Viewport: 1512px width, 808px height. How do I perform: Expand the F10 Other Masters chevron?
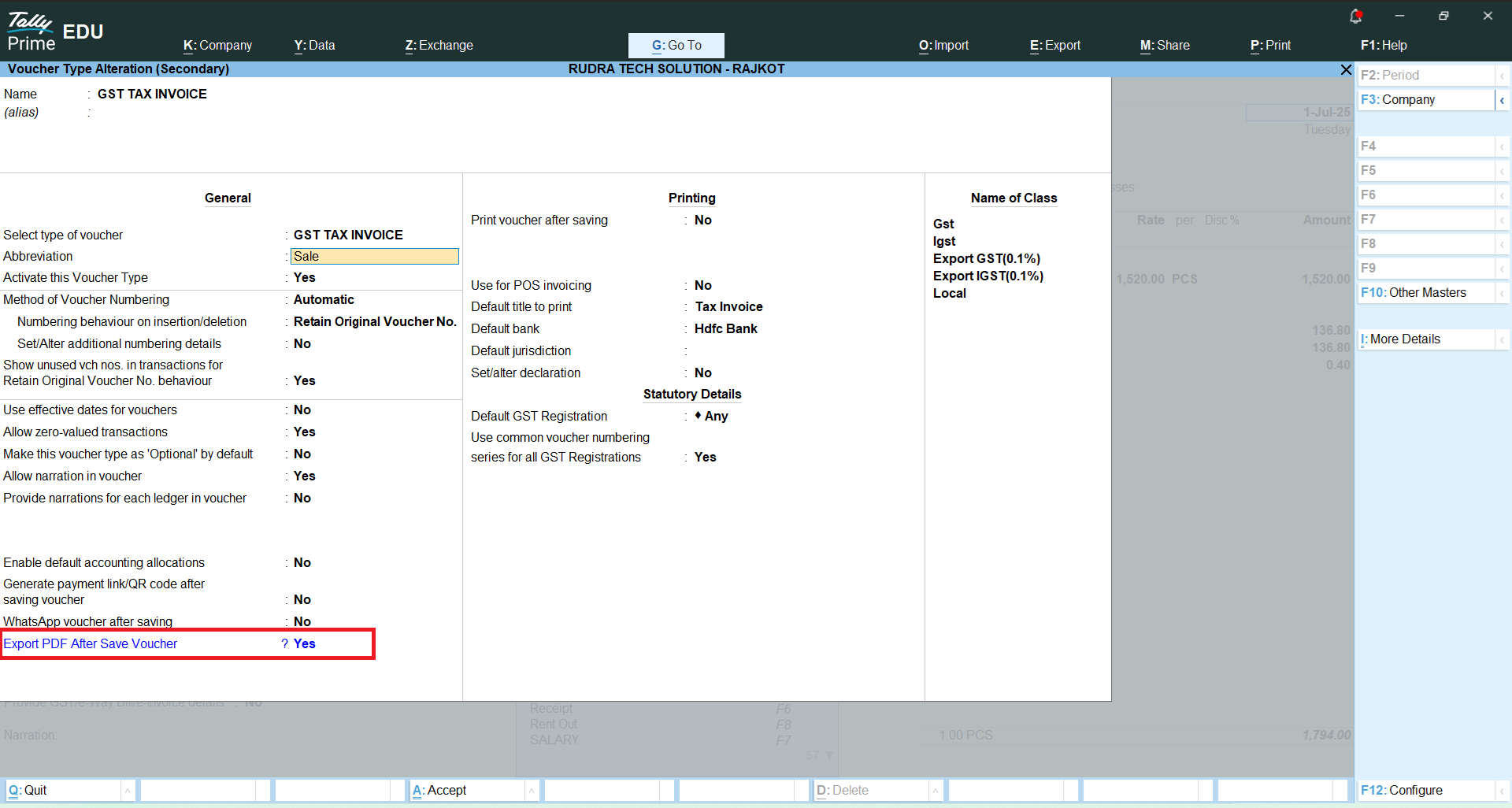click(x=1502, y=293)
